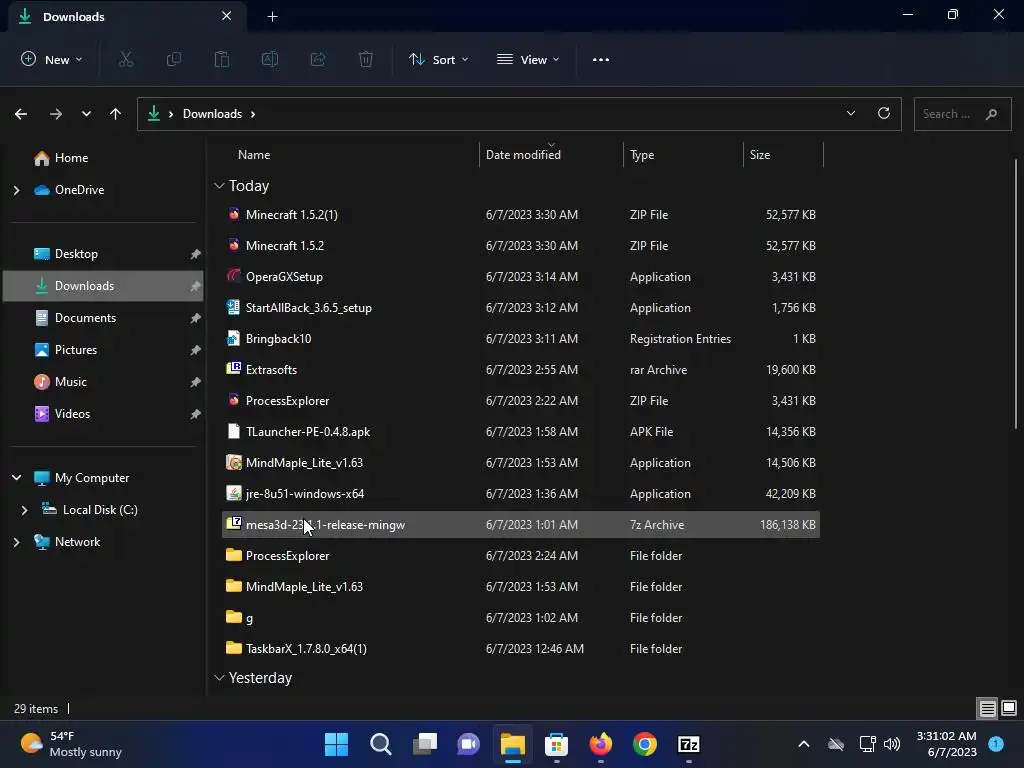
Task: Click the OneDrive cloud tray icon
Action: [x=836, y=744]
